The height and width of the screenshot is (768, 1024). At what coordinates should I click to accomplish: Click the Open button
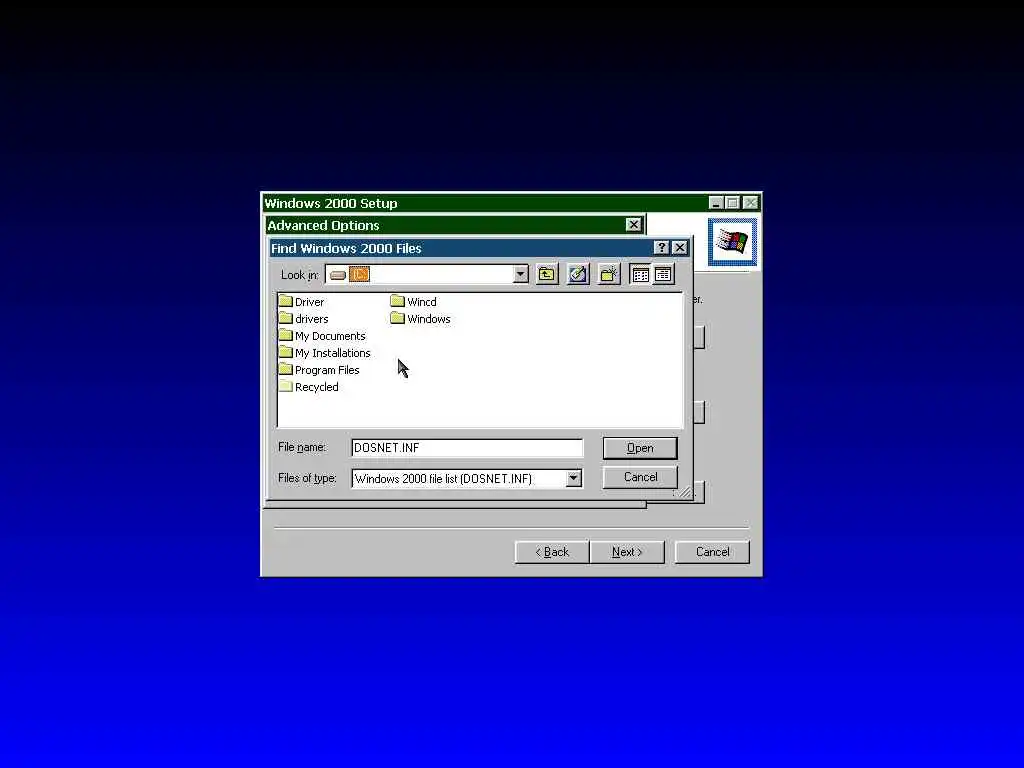tap(640, 448)
